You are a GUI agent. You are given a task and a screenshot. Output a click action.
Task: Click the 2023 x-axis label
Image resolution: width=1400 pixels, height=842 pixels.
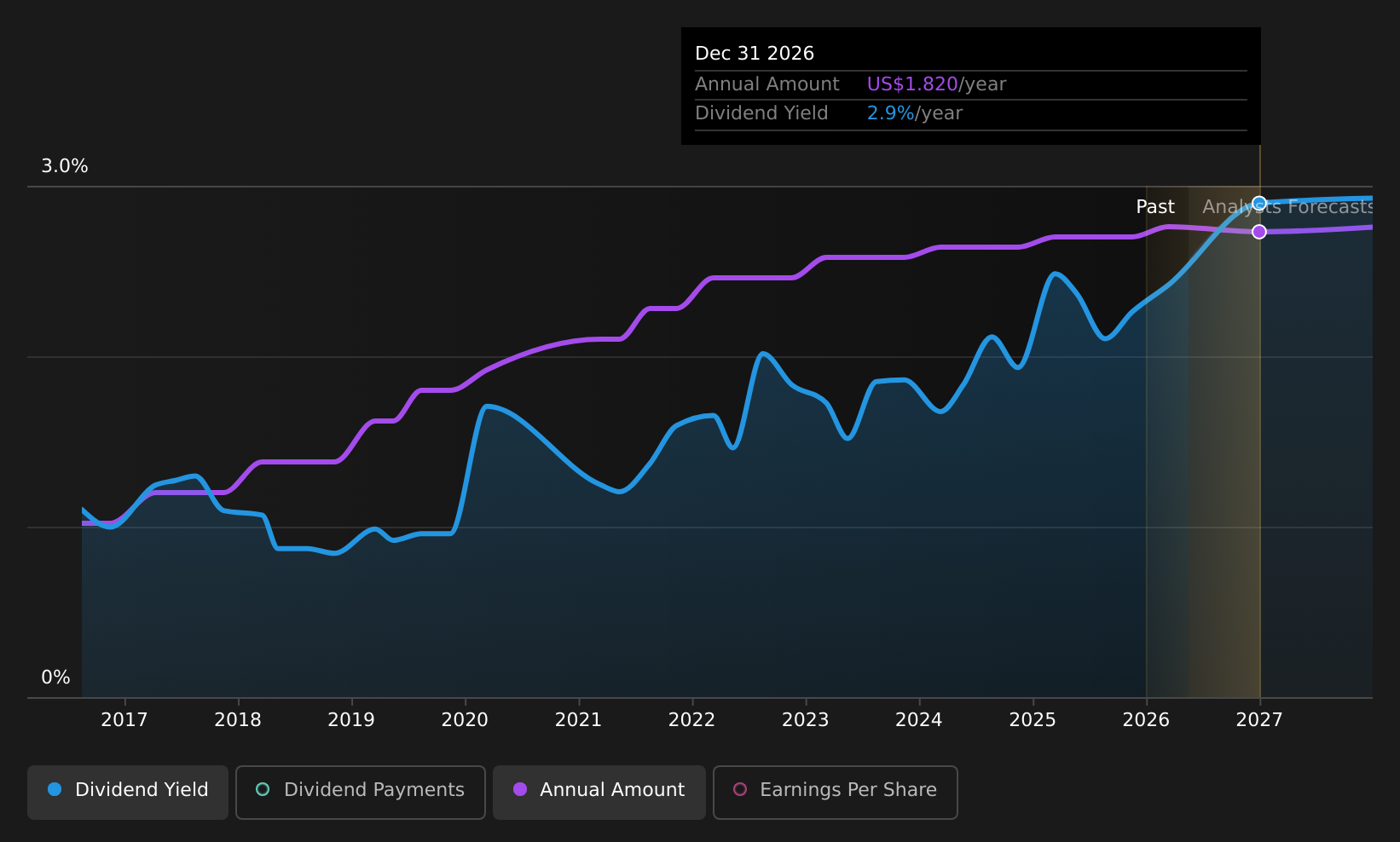coord(806,720)
